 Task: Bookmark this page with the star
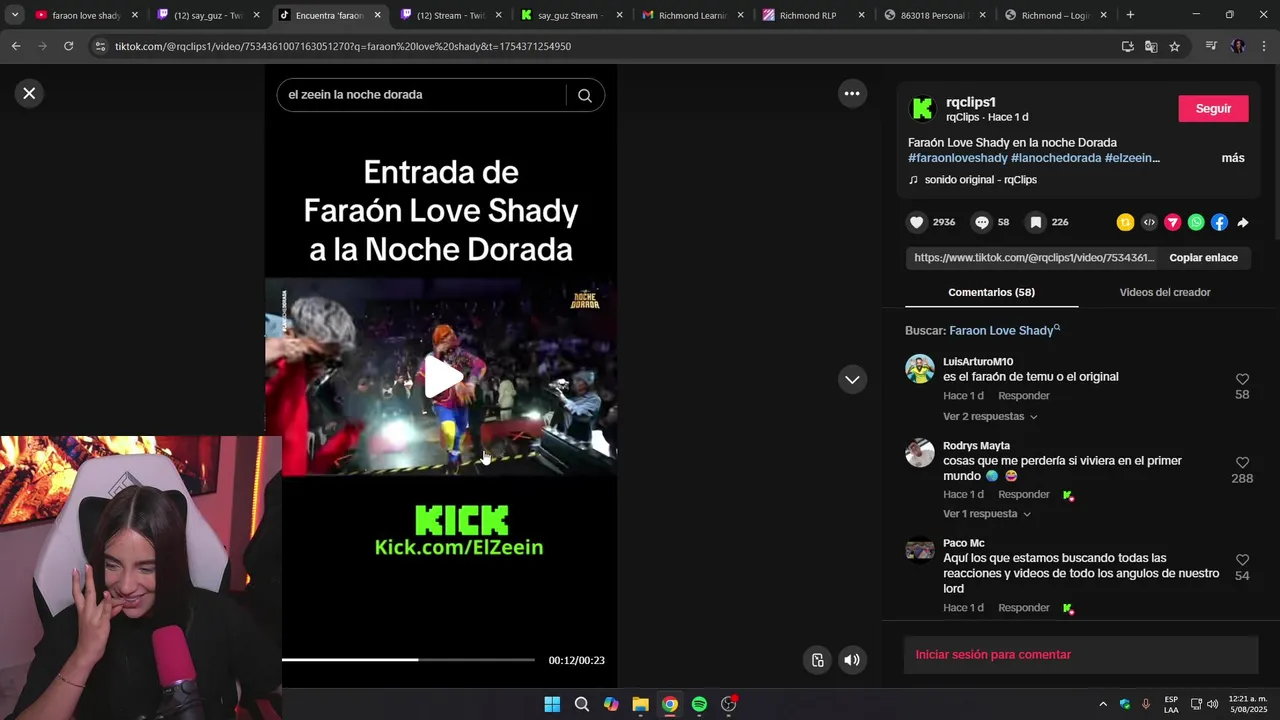click(1175, 46)
